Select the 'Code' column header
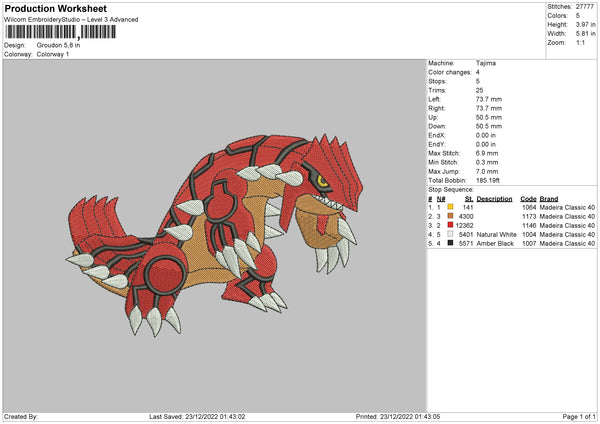This screenshot has width=600, height=424. point(528,199)
